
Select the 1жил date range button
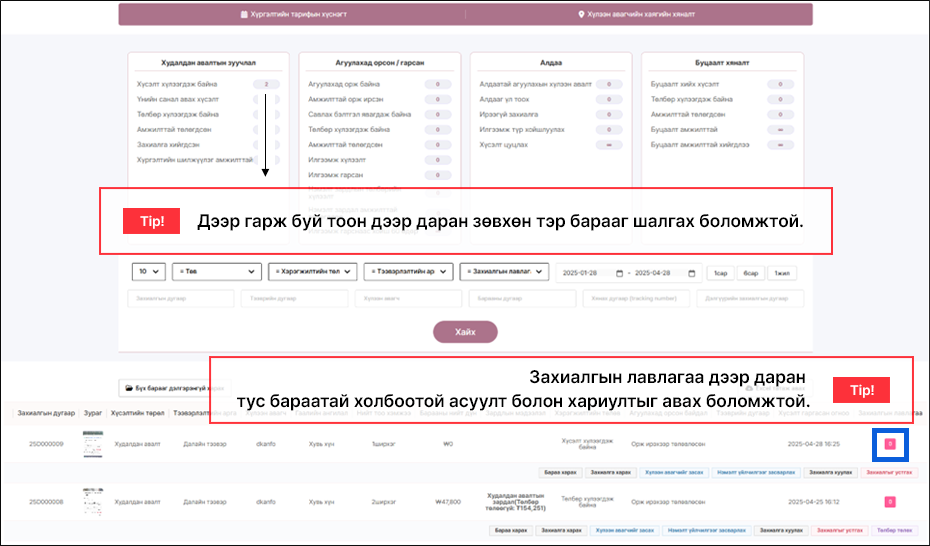tap(783, 272)
